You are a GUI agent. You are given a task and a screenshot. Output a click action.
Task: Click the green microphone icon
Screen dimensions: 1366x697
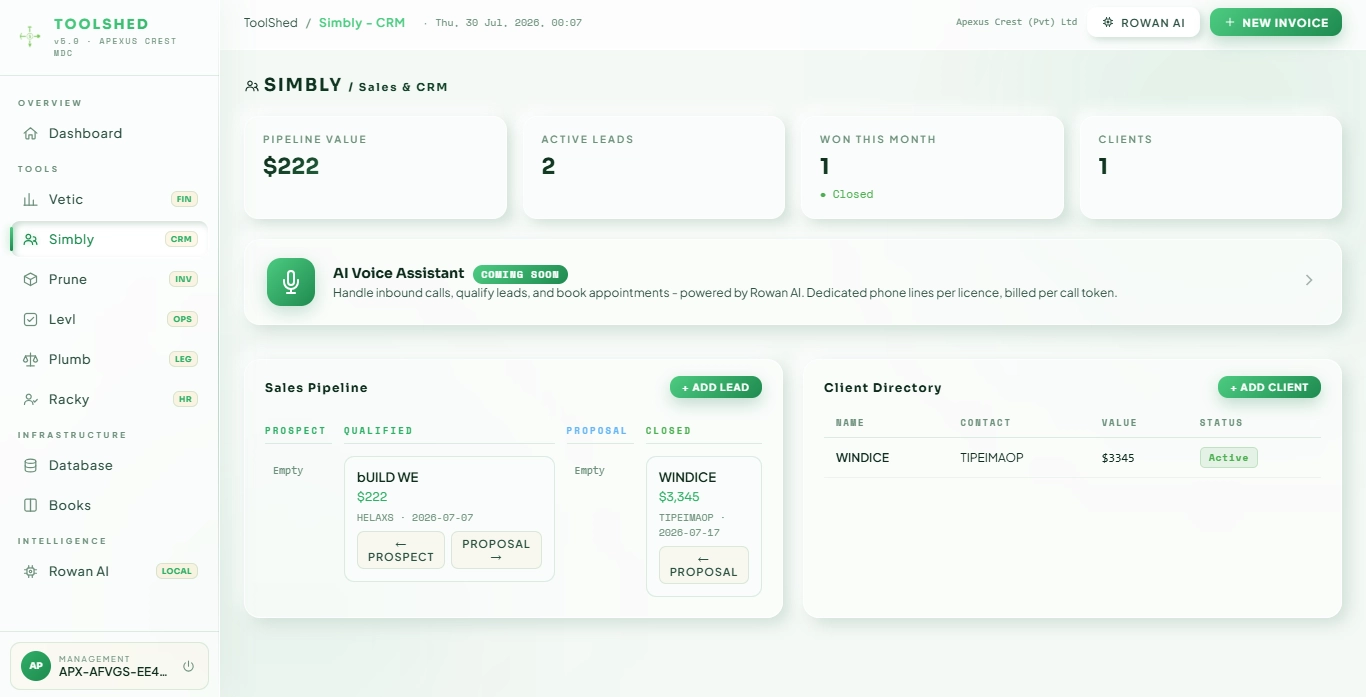click(291, 282)
